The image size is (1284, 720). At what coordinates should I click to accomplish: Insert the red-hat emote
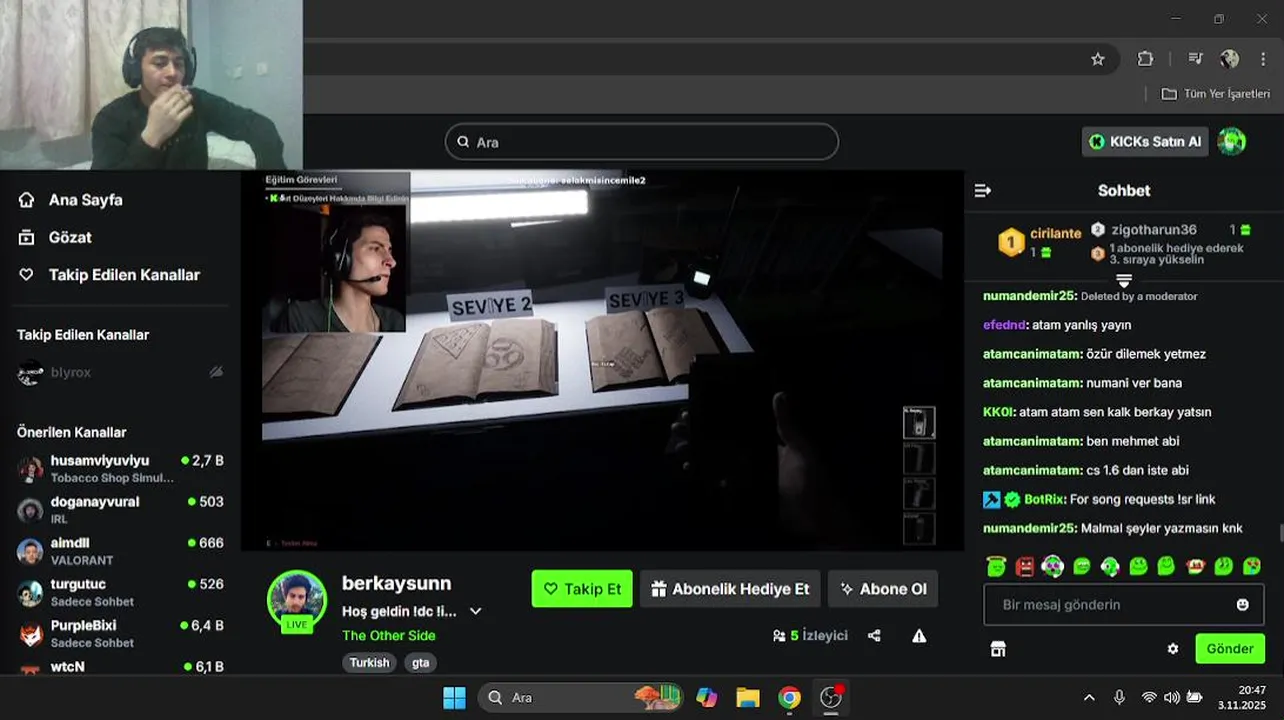click(1195, 566)
